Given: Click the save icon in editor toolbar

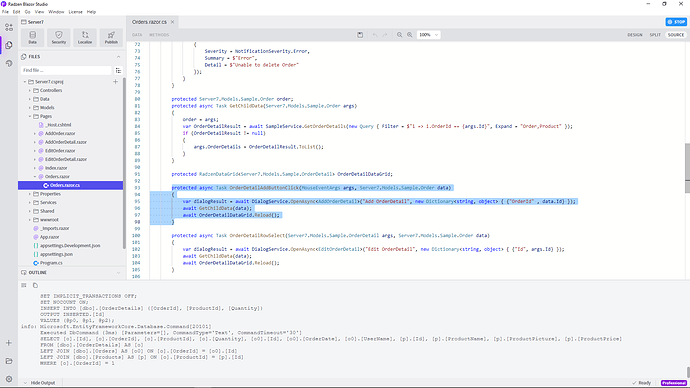Looking at the screenshot, I should pyautogui.click(x=360, y=35).
